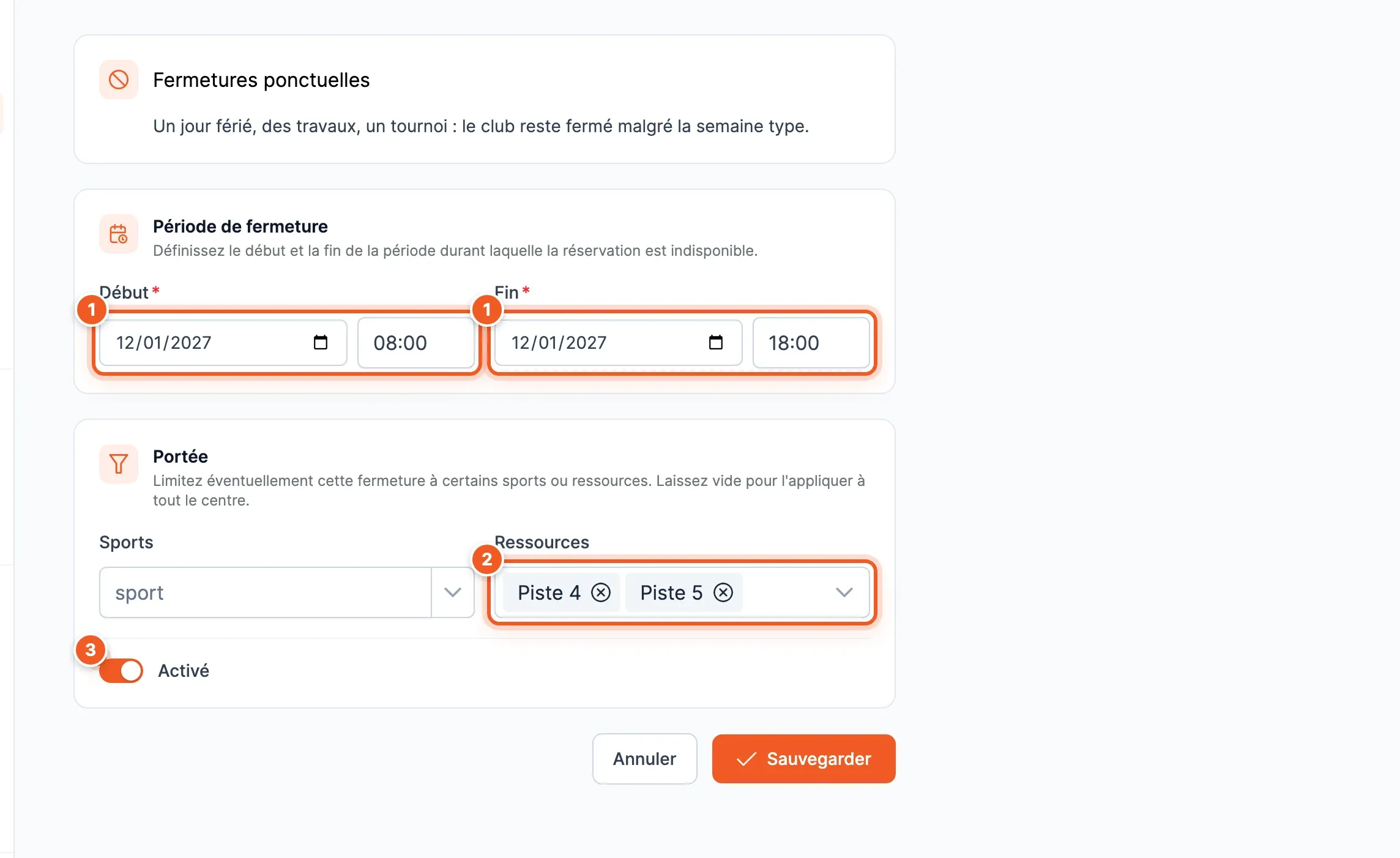The width and height of the screenshot is (1400, 858).
Task: Click the Sauvegarder button
Action: (804, 759)
